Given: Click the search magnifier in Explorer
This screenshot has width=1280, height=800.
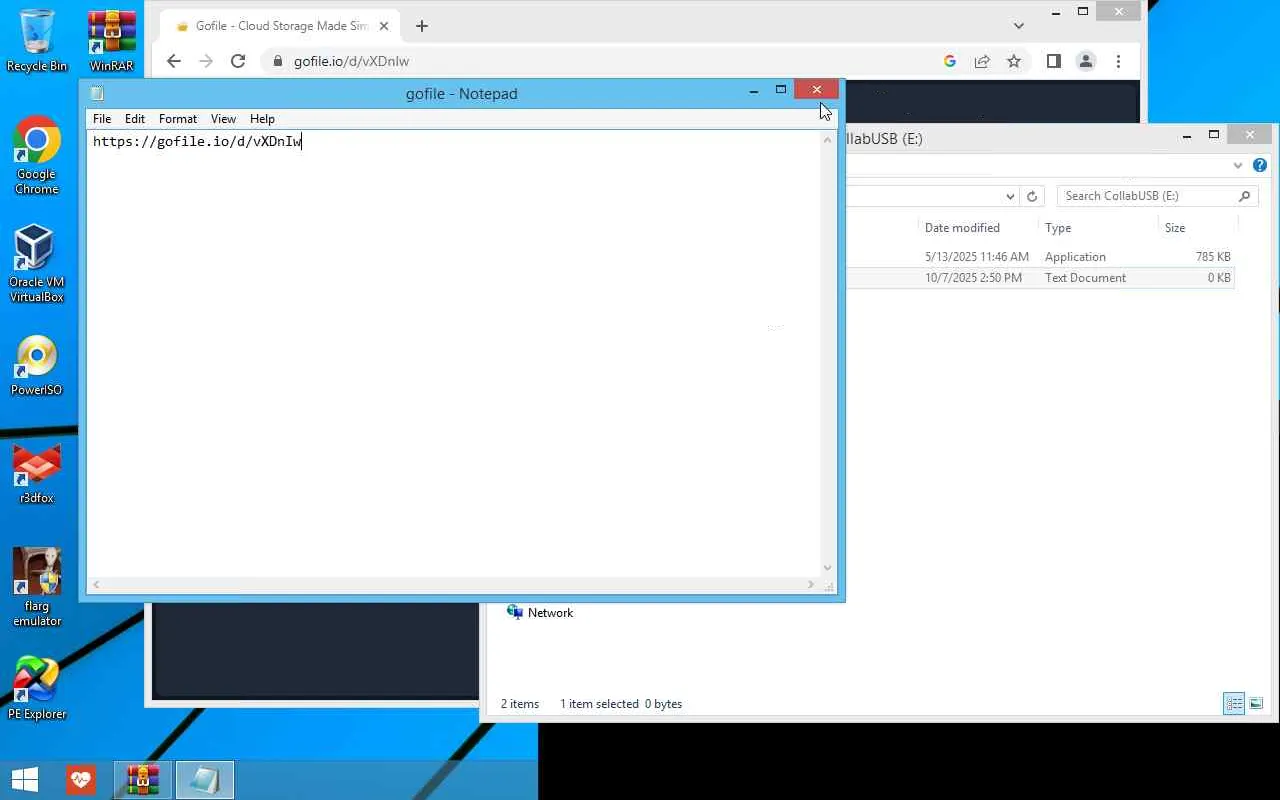Looking at the screenshot, I should point(1244,196).
